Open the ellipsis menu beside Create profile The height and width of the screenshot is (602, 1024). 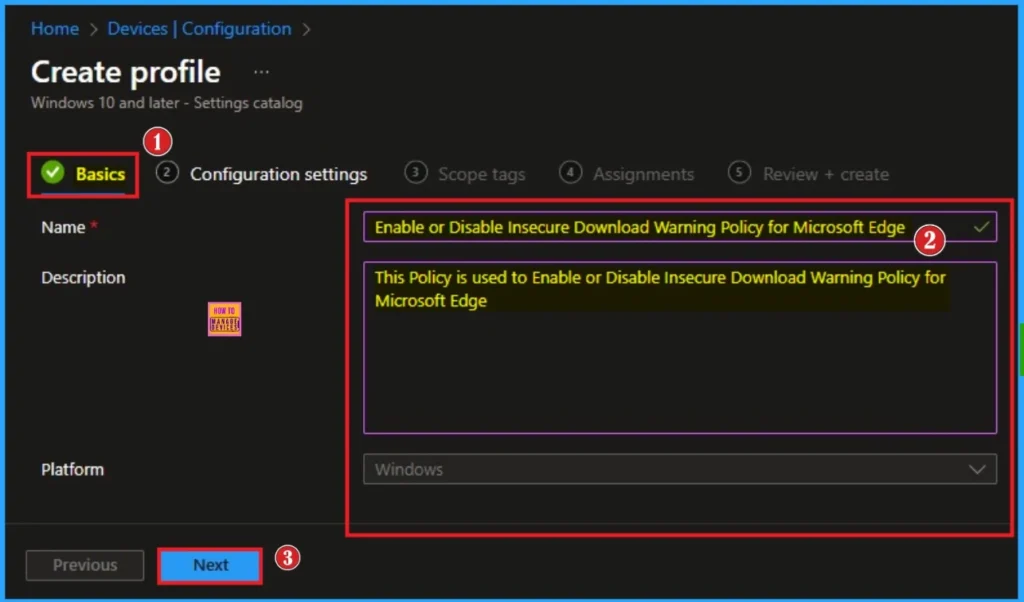click(261, 72)
